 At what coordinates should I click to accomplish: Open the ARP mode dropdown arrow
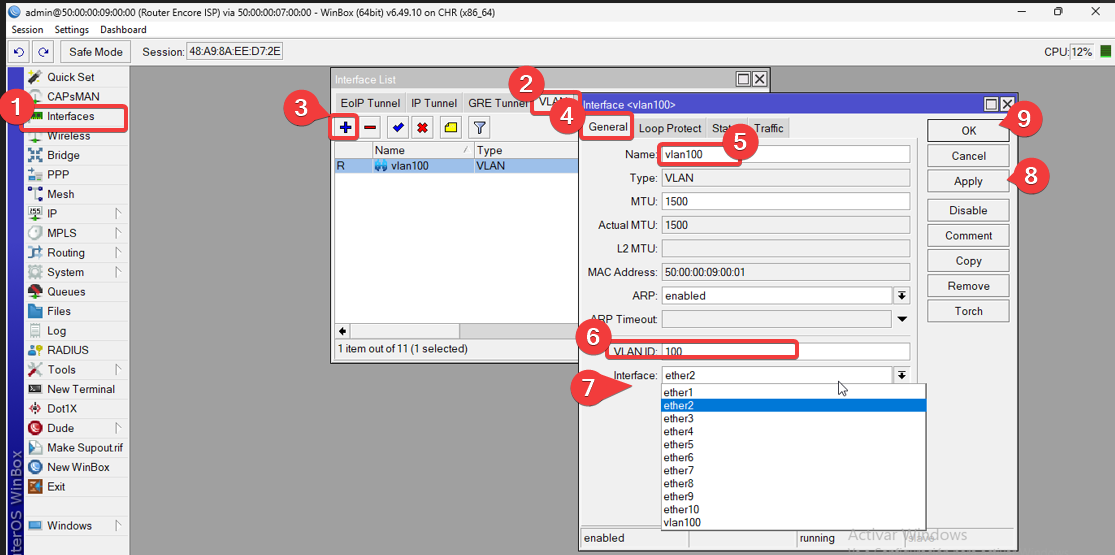901,296
